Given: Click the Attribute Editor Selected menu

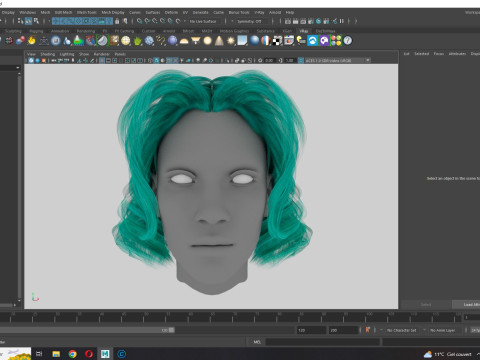Looking at the screenshot, I should pos(421,54).
